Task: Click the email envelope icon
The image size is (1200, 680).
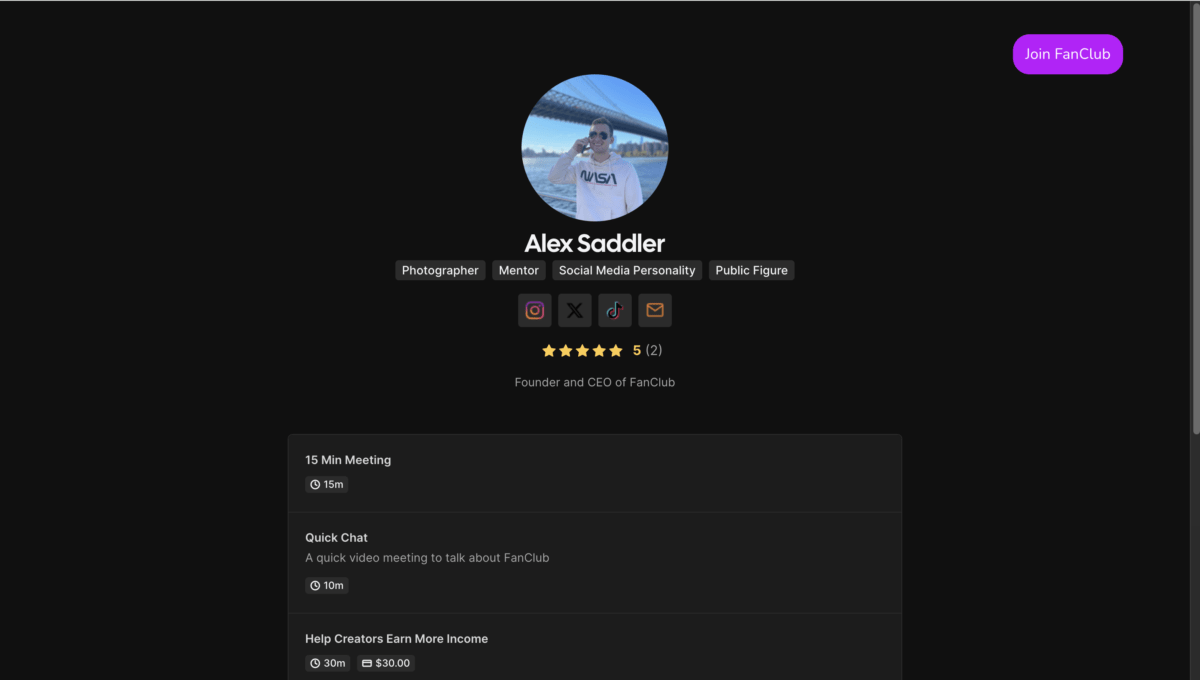Action: (655, 310)
